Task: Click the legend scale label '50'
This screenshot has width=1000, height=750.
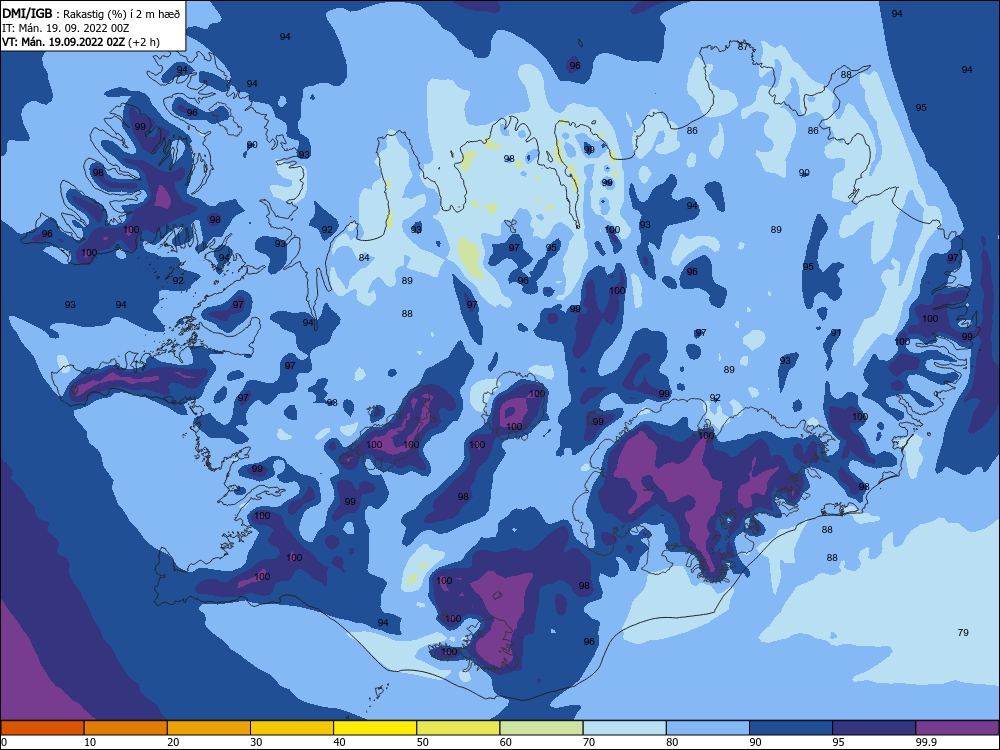Action: coord(423,742)
